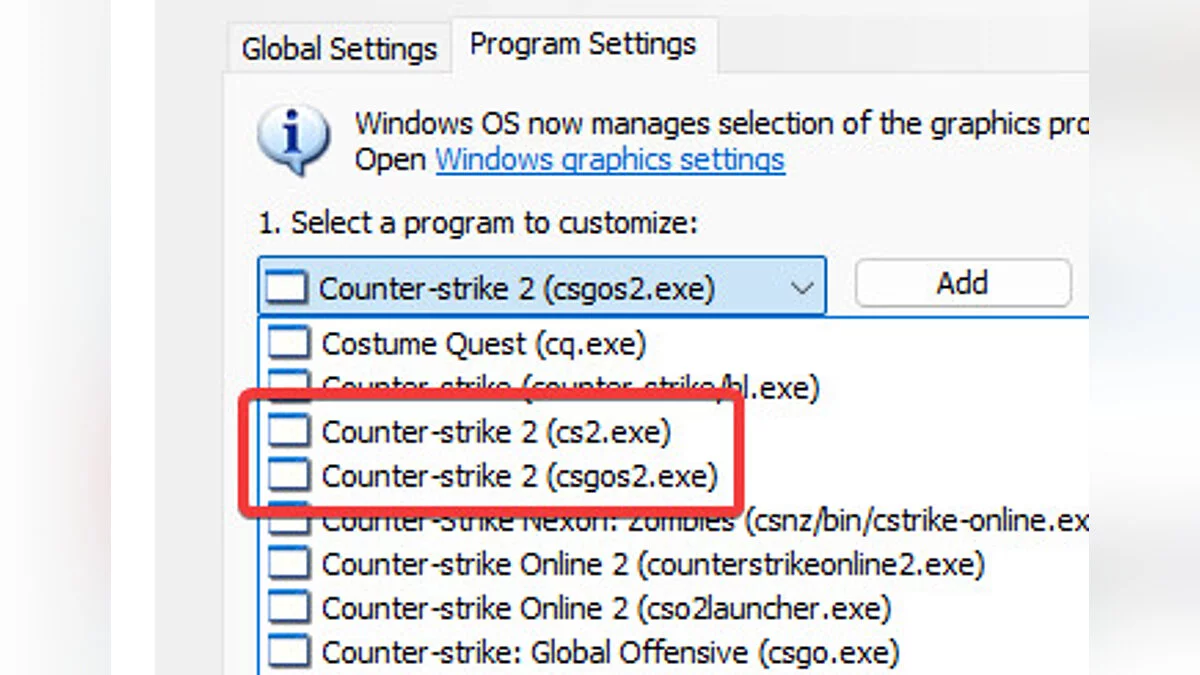Click the blue info speech-bubble icon
The width and height of the screenshot is (1200, 675).
294,141
